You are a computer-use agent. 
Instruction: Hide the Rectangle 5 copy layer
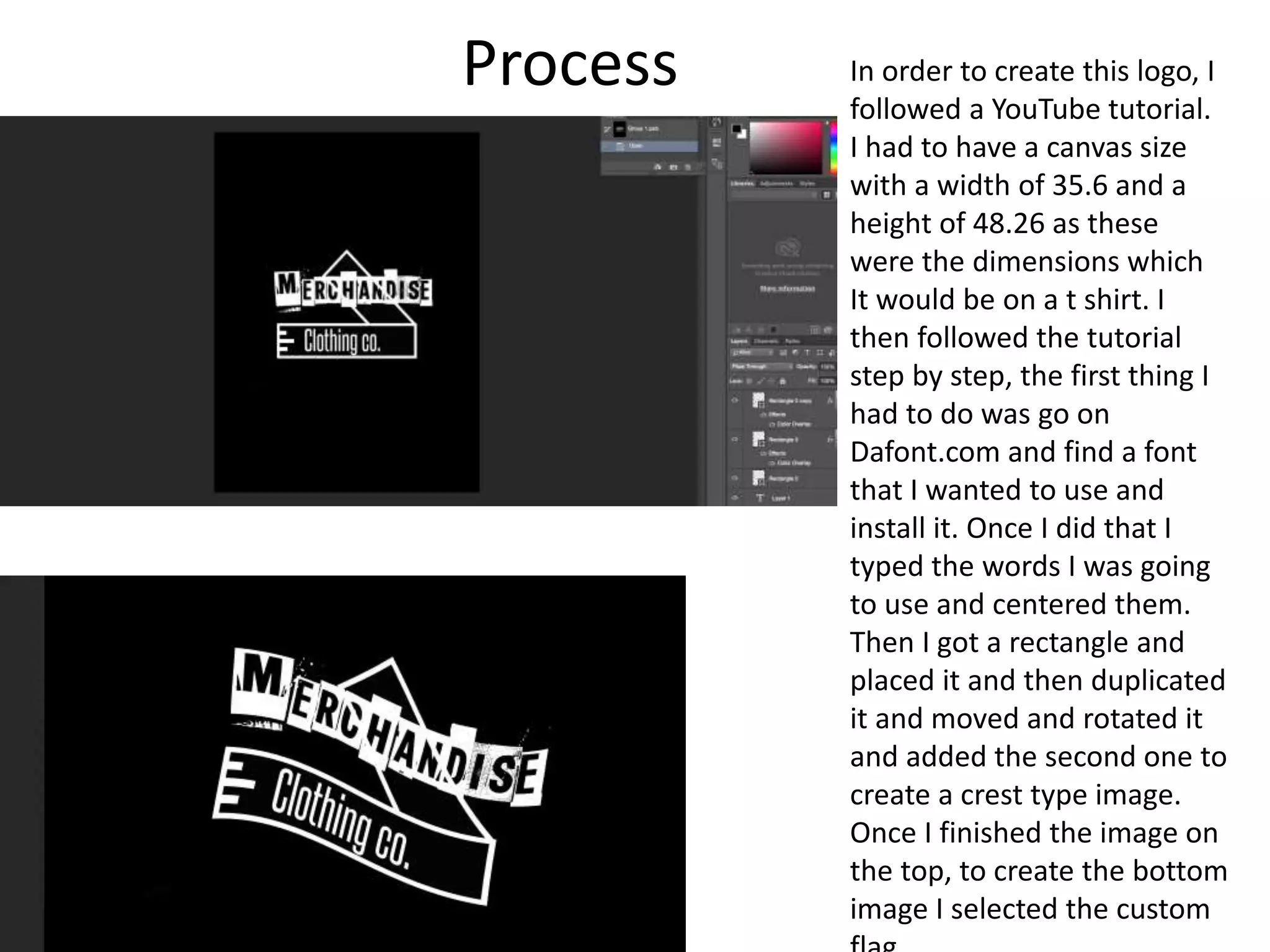pyautogui.click(x=735, y=400)
